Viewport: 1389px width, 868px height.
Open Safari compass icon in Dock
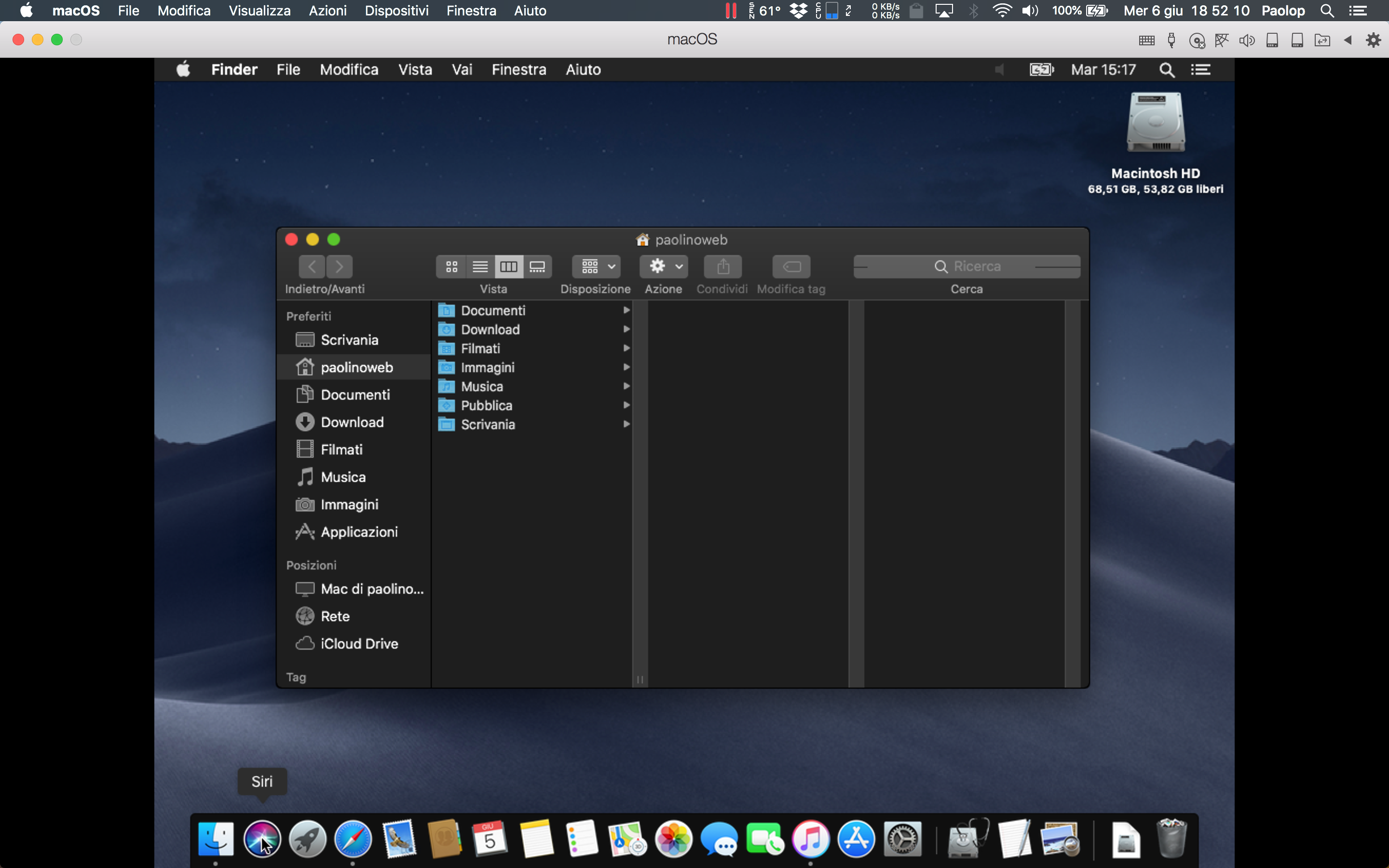353,839
